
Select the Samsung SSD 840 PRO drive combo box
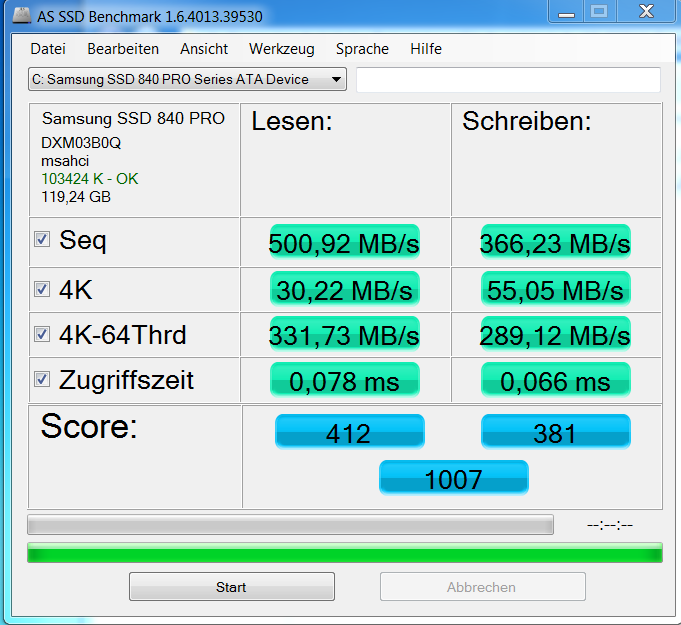coord(187,79)
